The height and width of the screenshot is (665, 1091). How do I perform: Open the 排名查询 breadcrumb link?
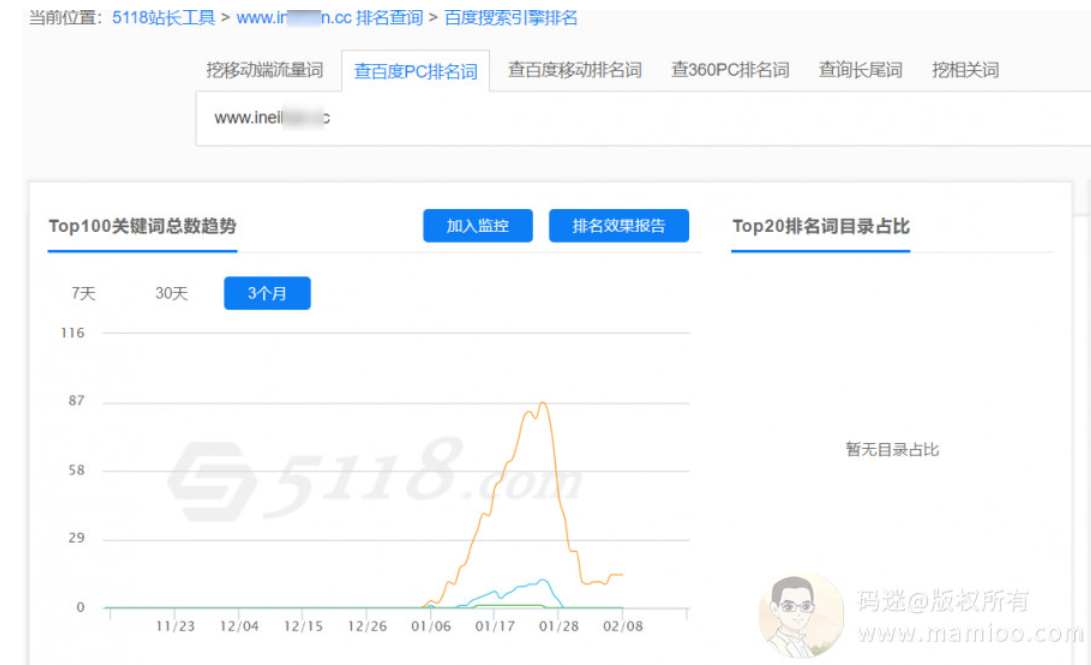(x=389, y=17)
